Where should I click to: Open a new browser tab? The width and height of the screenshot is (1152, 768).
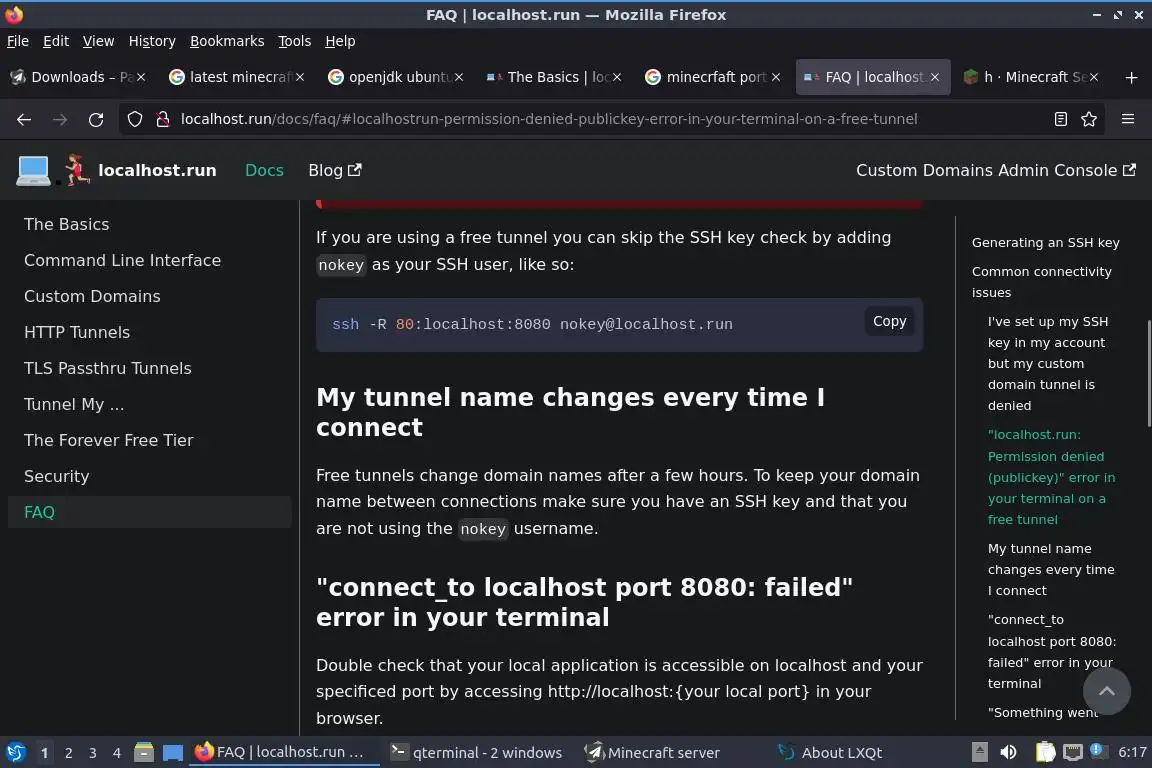[1131, 77]
